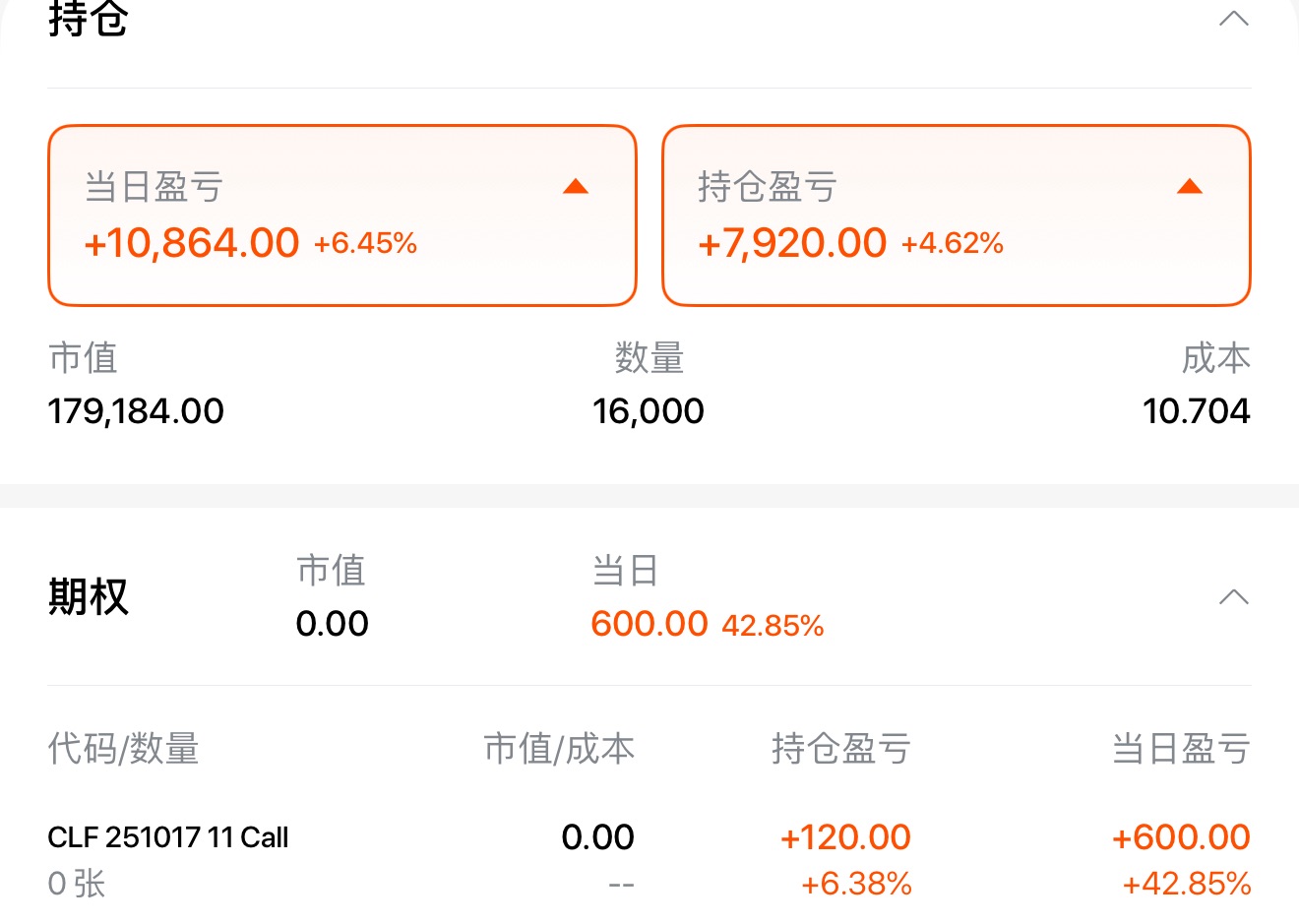Image resolution: width=1299 pixels, height=924 pixels.
Task: Tap the 成本 10.704 value
Action: click(x=1197, y=411)
